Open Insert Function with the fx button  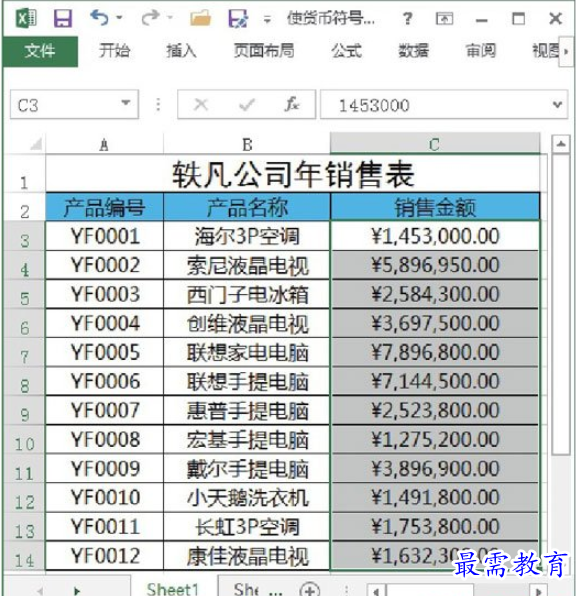click(292, 104)
